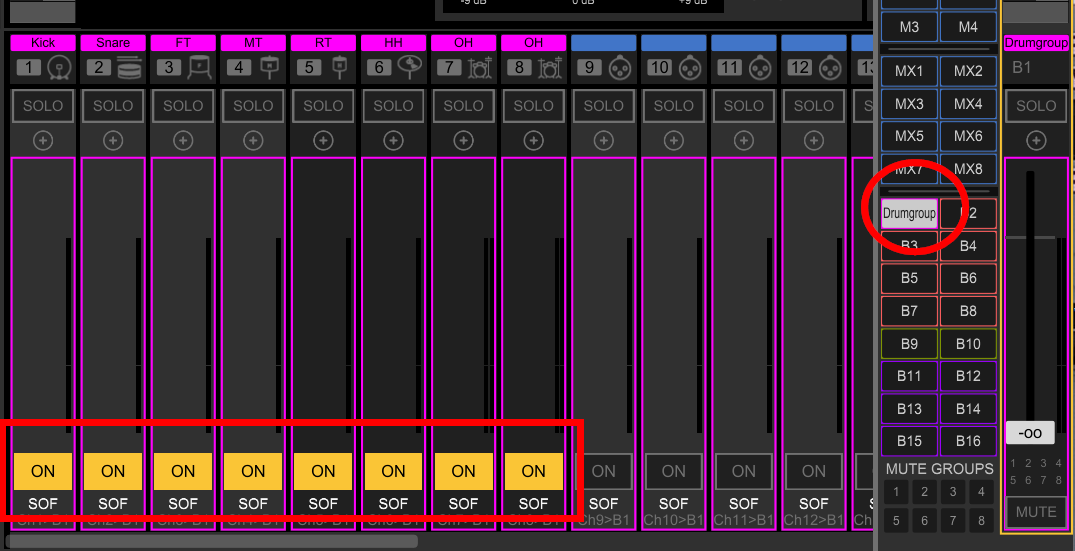Click the plus icon on MT channel 4
The image size is (1075, 551).
(253, 141)
